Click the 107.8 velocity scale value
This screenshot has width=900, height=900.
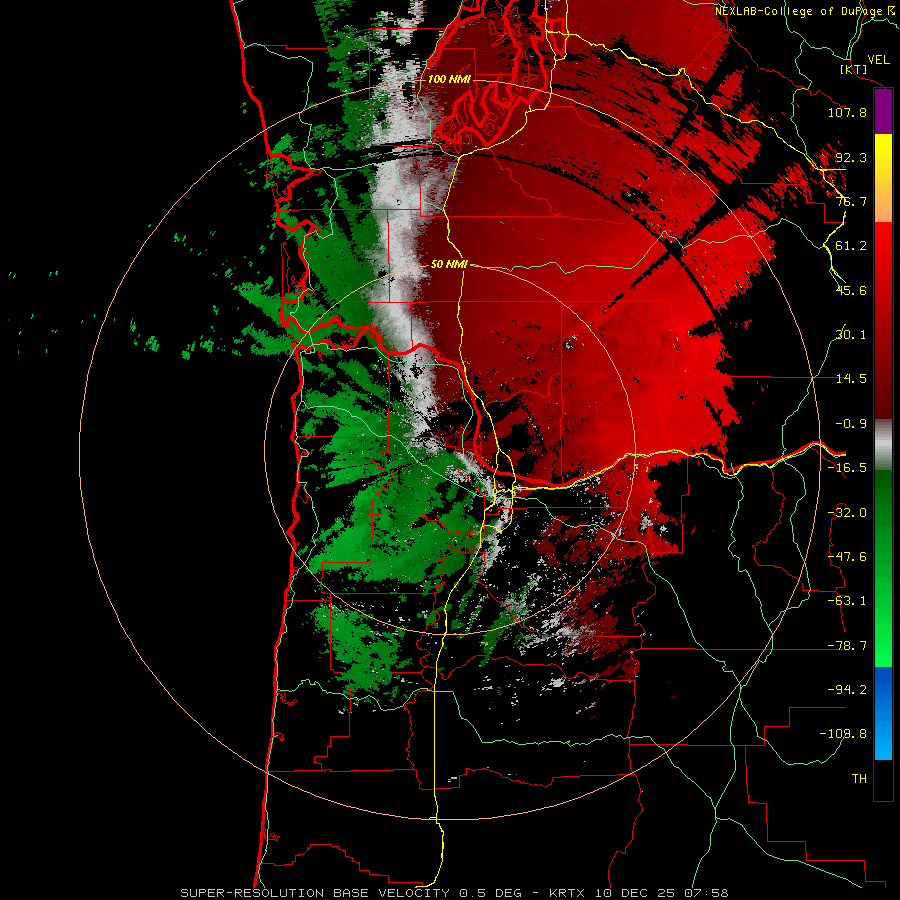[847, 112]
